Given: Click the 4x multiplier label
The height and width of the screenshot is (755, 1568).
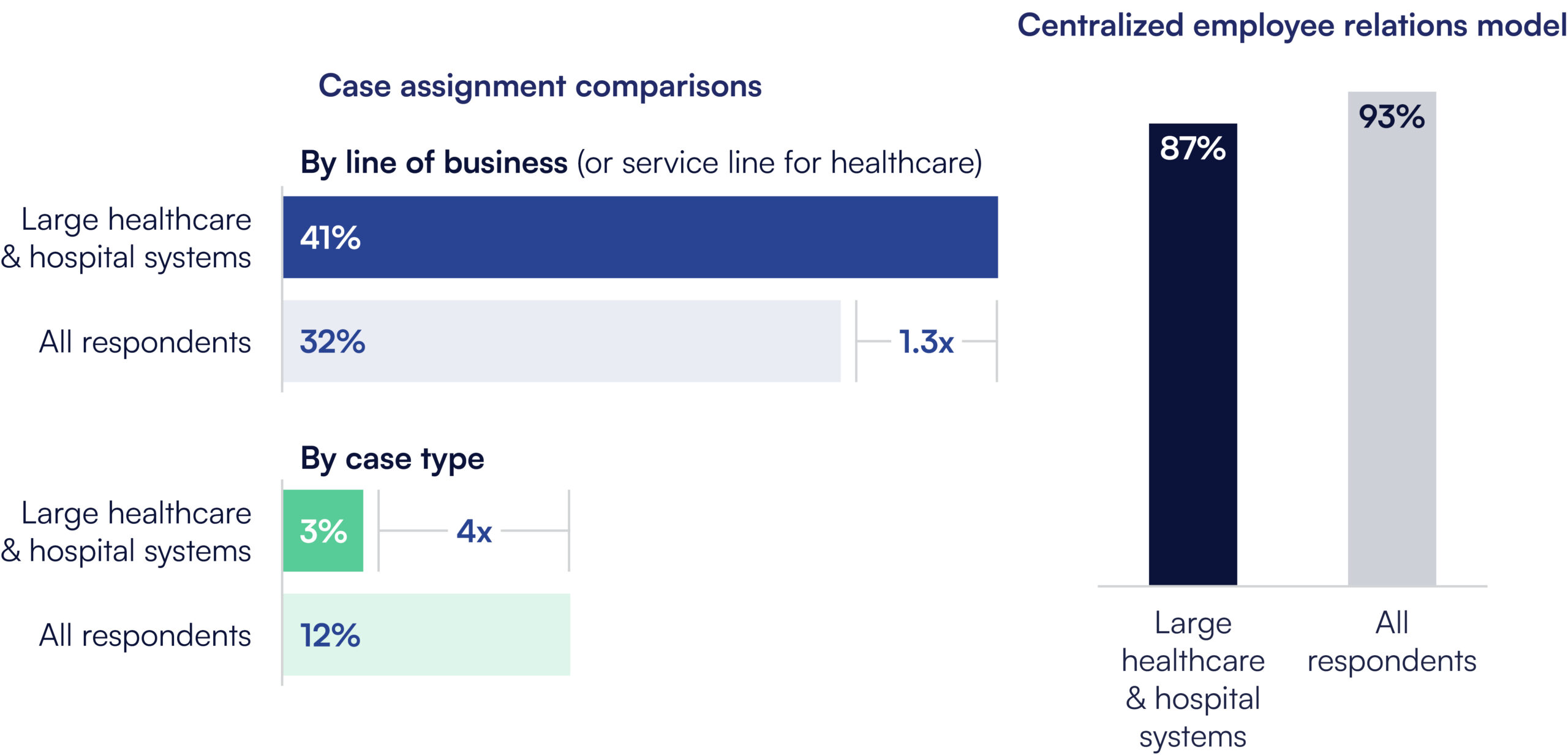Looking at the screenshot, I should pyautogui.click(x=474, y=531).
